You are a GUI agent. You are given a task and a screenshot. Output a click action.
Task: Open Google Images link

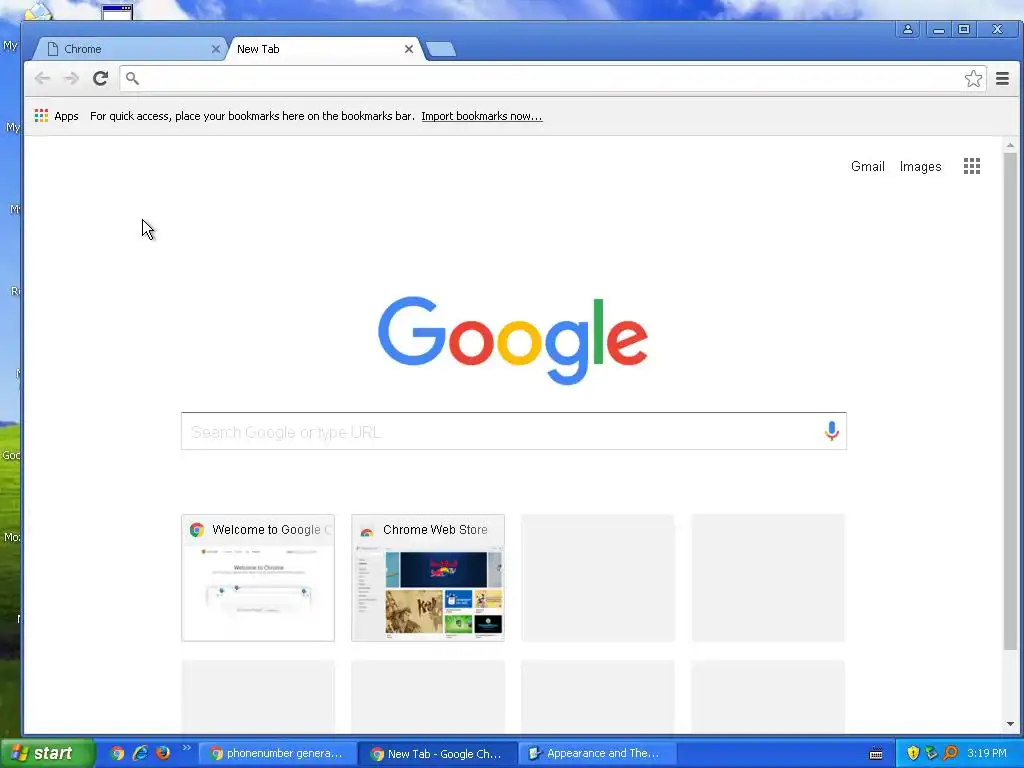tap(920, 167)
